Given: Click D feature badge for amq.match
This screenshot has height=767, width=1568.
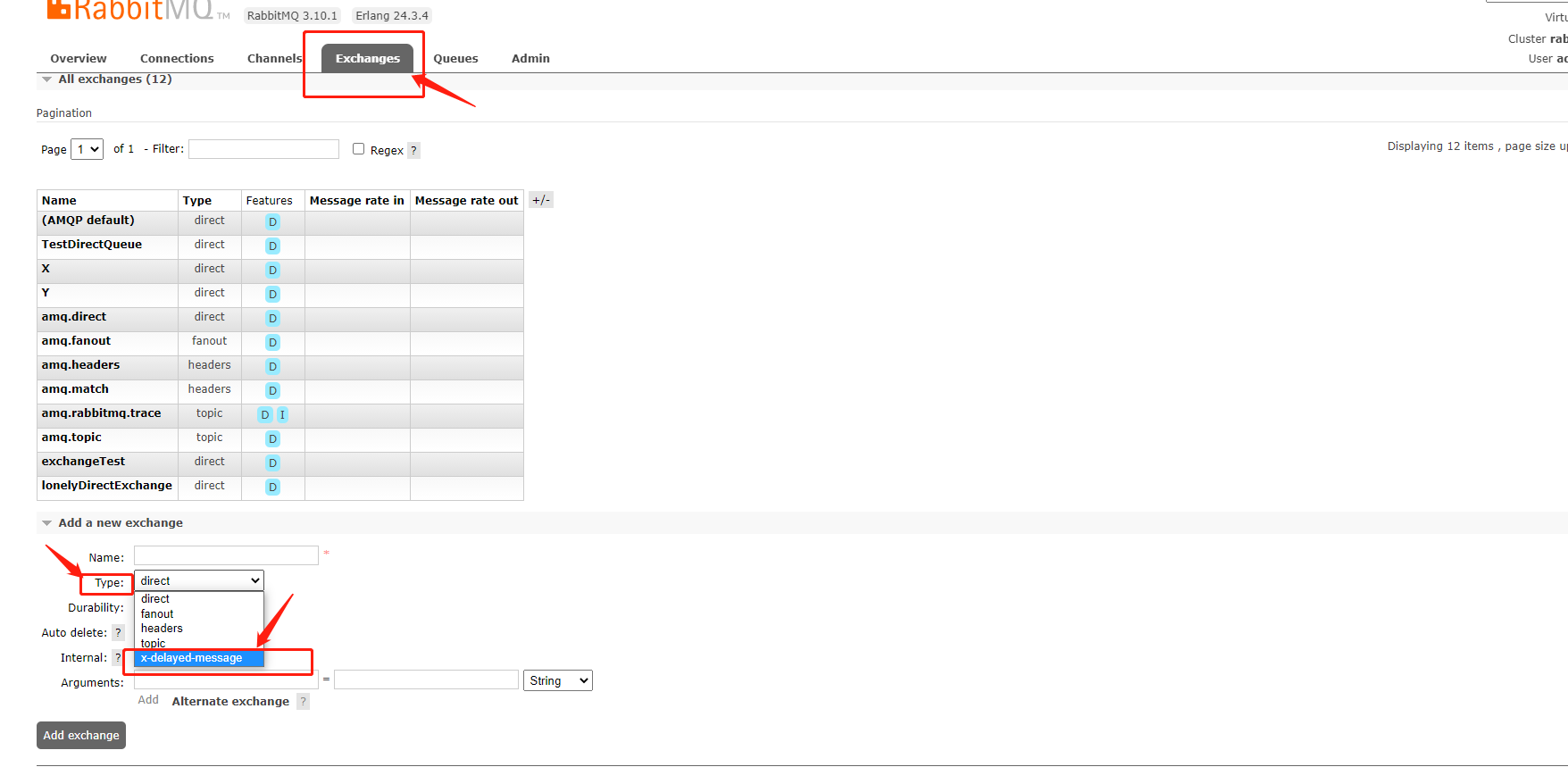Looking at the screenshot, I should coord(273,390).
